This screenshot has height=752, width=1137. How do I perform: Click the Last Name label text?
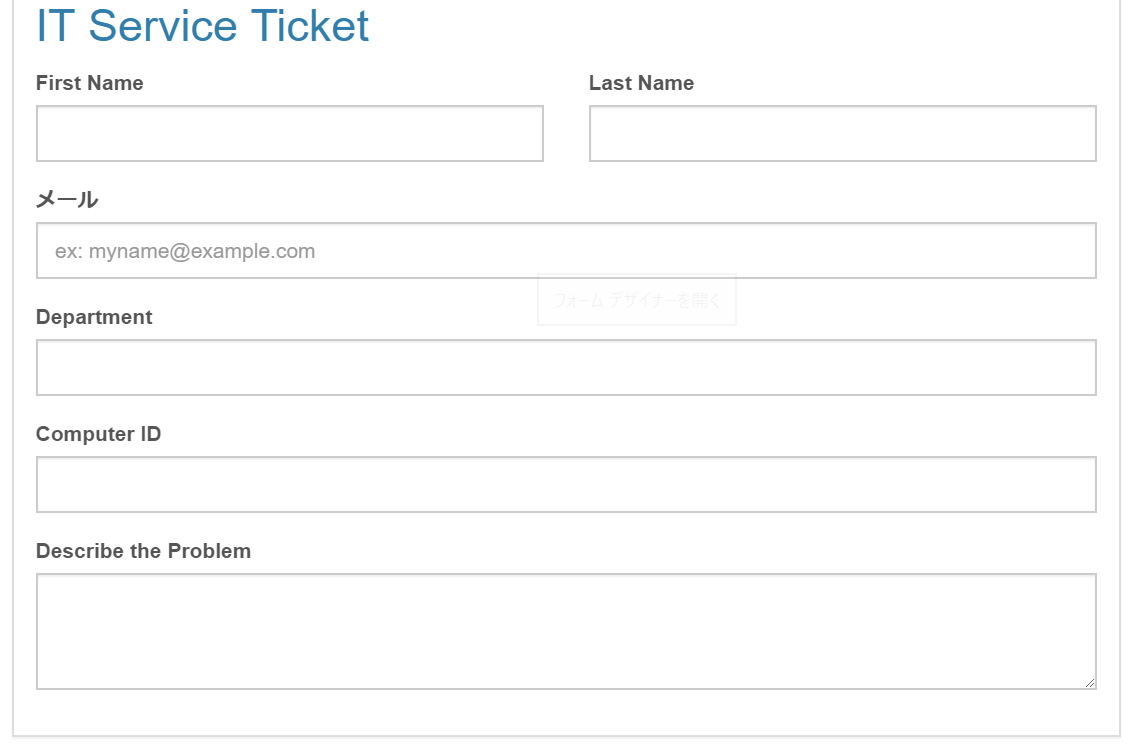click(641, 83)
